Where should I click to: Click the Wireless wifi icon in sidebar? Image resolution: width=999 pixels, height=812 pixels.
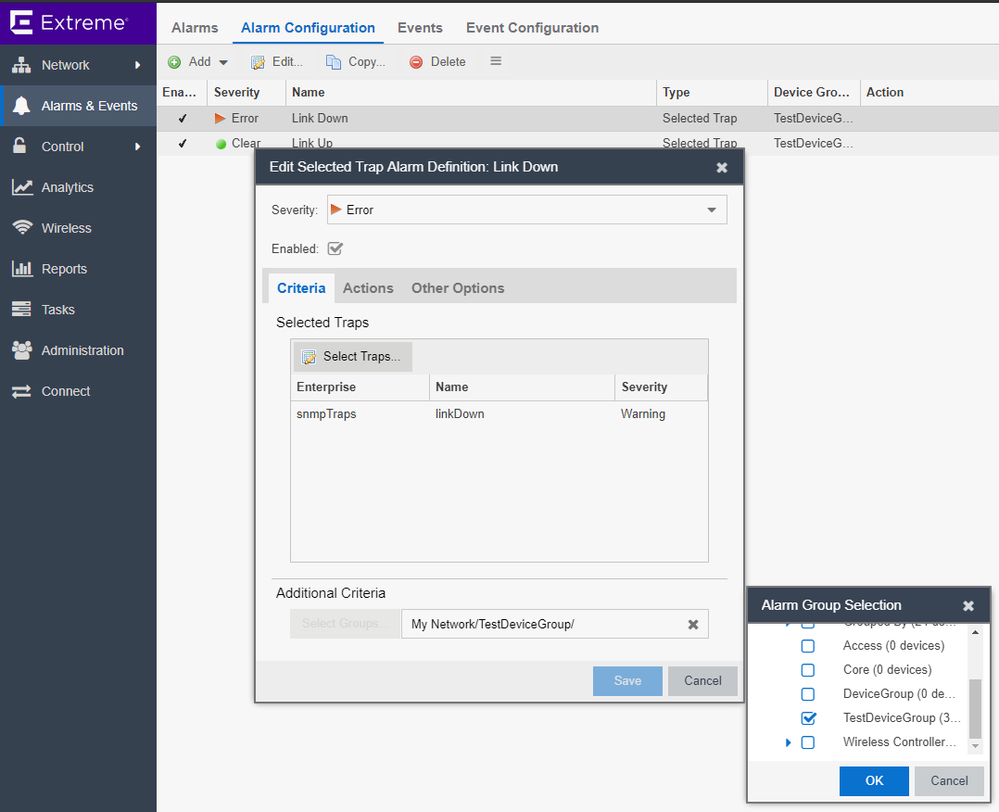[x=22, y=228]
